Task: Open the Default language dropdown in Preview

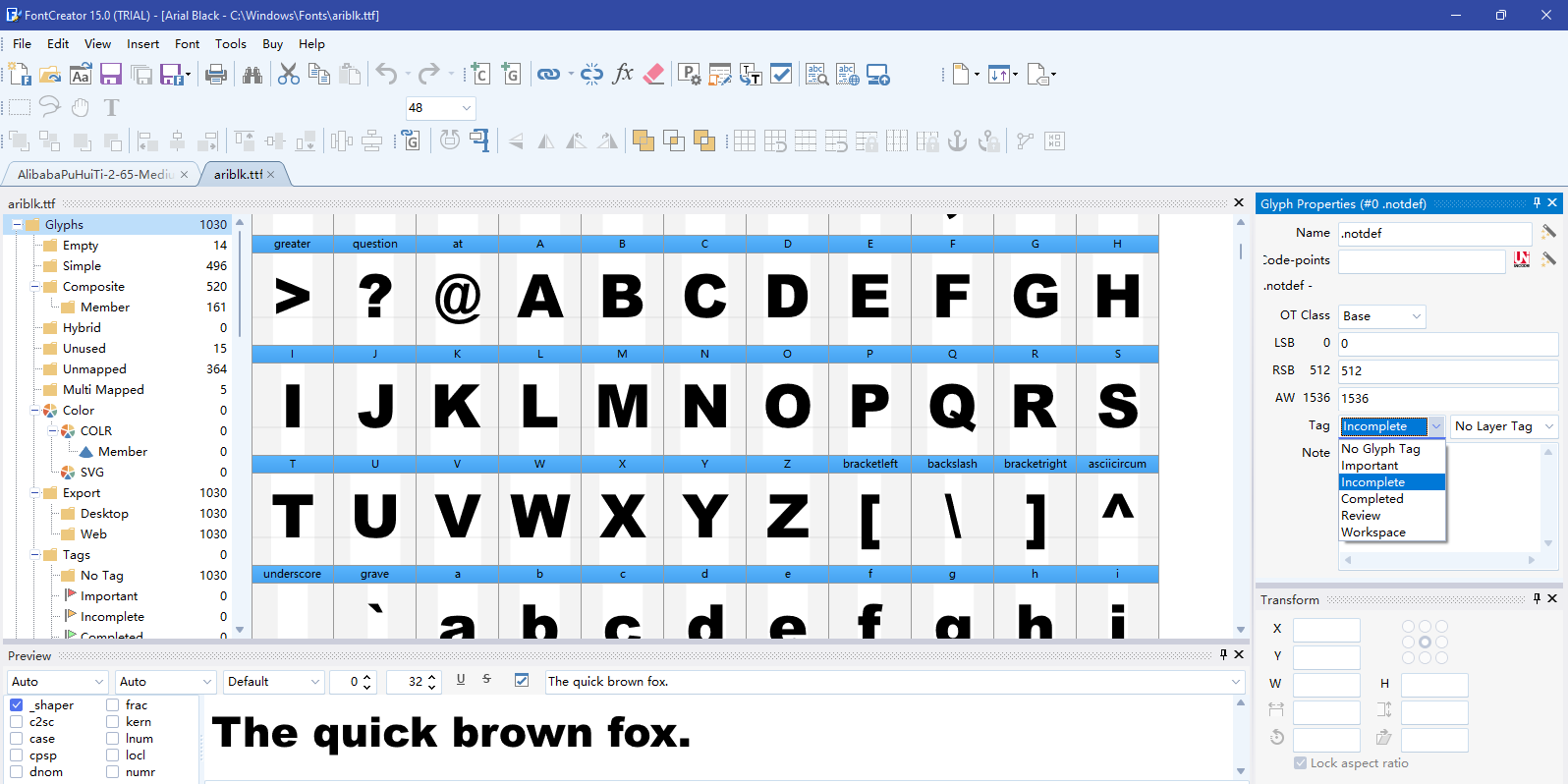Action: click(315, 681)
